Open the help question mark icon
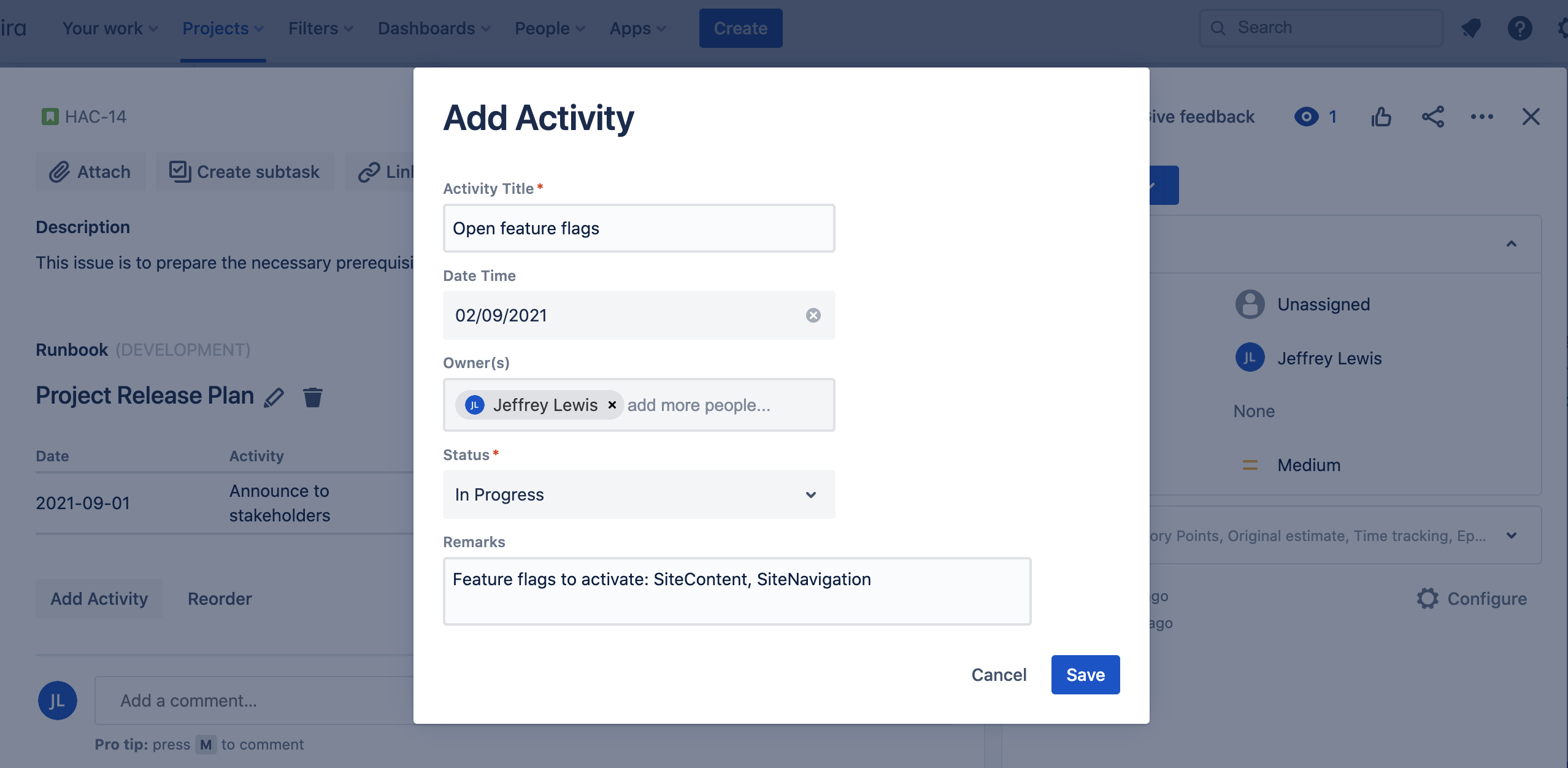The height and width of the screenshot is (768, 1568). [x=1520, y=28]
